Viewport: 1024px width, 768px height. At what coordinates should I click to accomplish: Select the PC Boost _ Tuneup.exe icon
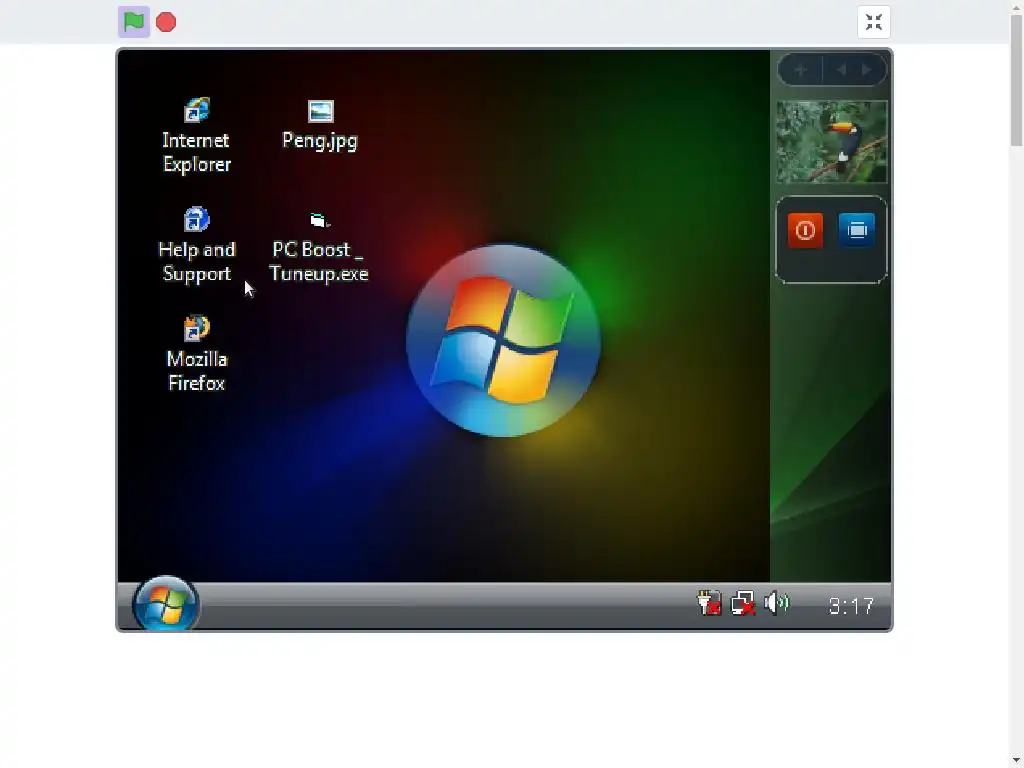(x=319, y=220)
